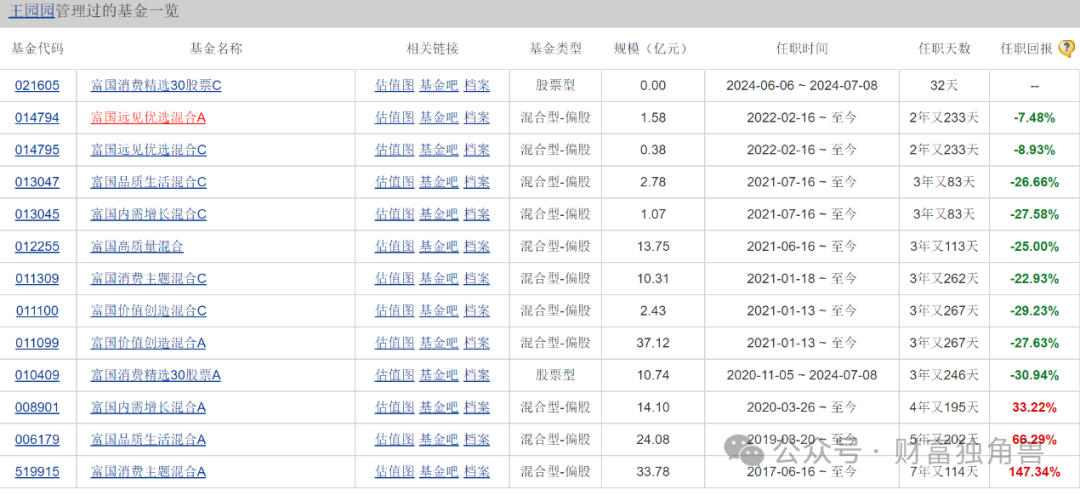
Task: Open the 富国消费精选30股票C fund page
Action: pyautogui.click(x=156, y=86)
